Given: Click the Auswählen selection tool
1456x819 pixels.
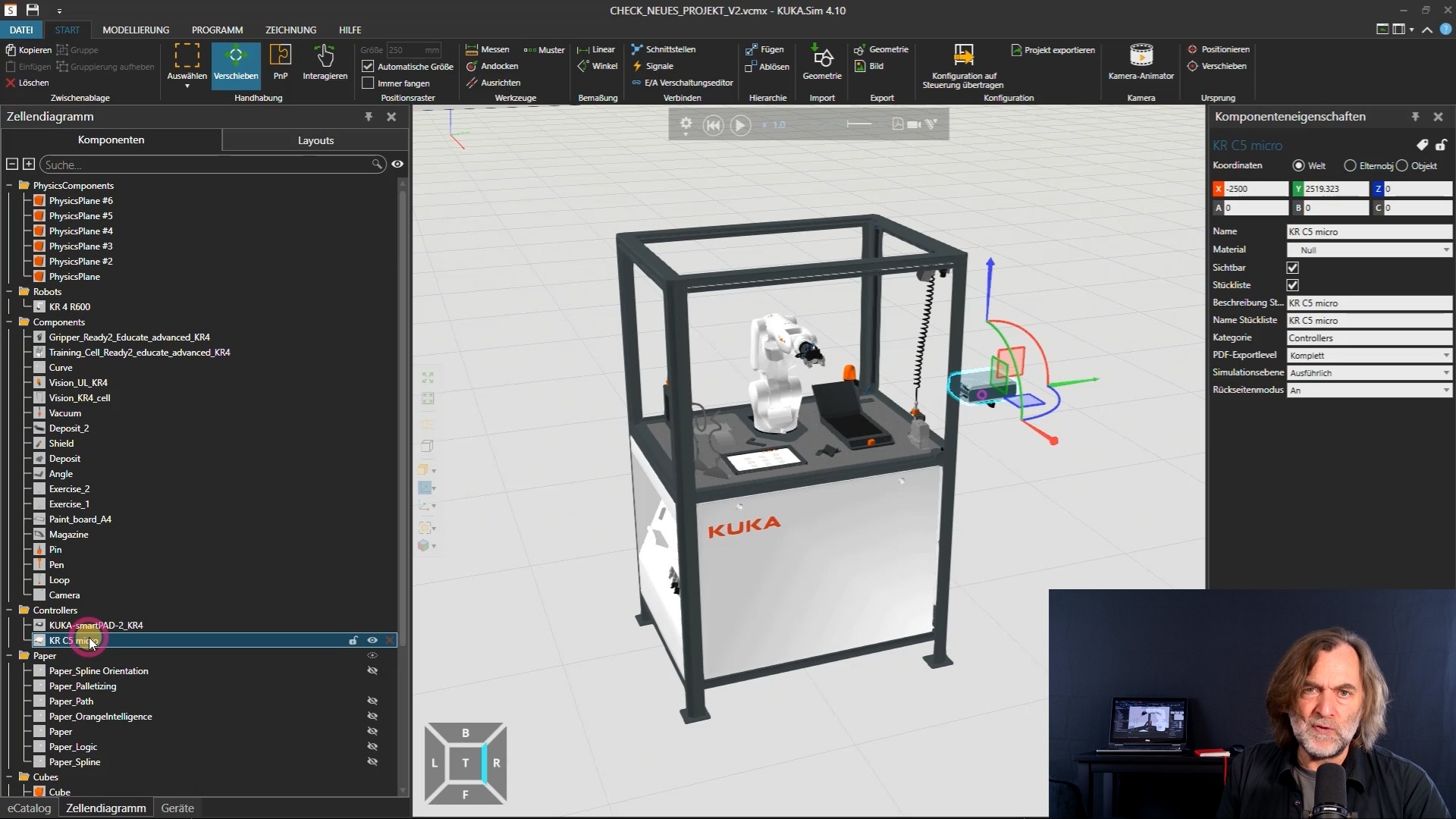Looking at the screenshot, I should 187,56.
